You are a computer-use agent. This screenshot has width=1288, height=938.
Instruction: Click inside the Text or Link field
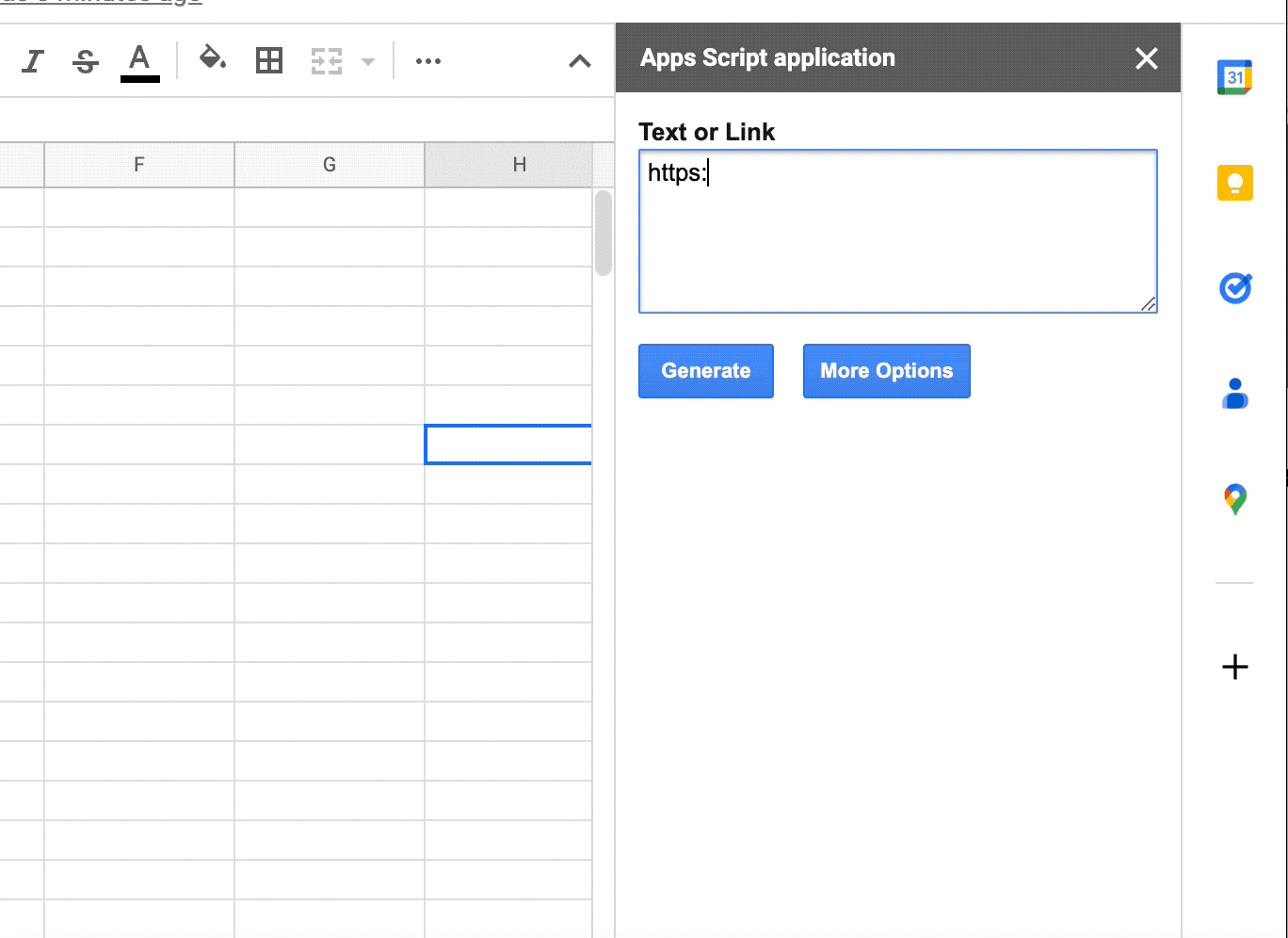[x=897, y=231]
